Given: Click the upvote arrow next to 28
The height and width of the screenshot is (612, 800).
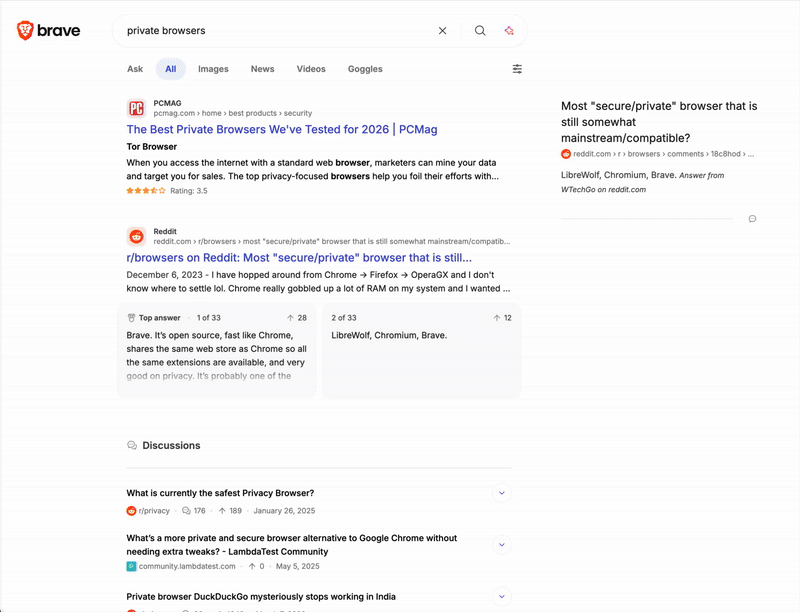Looking at the screenshot, I should 290,318.
